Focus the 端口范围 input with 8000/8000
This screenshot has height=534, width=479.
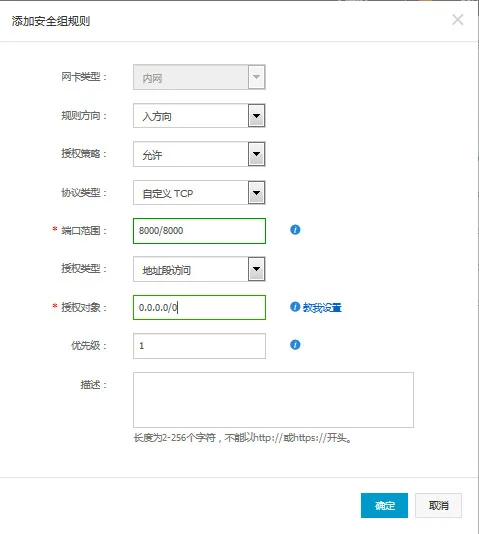tap(199, 231)
